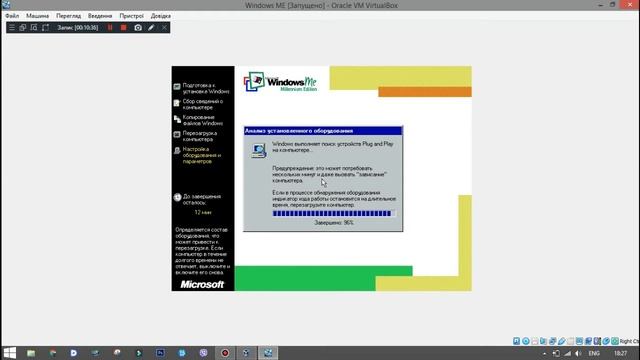The width and height of the screenshot is (640, 360).
Task: Activate the pencil drawing tool in recorder
Action: [151, 27]
